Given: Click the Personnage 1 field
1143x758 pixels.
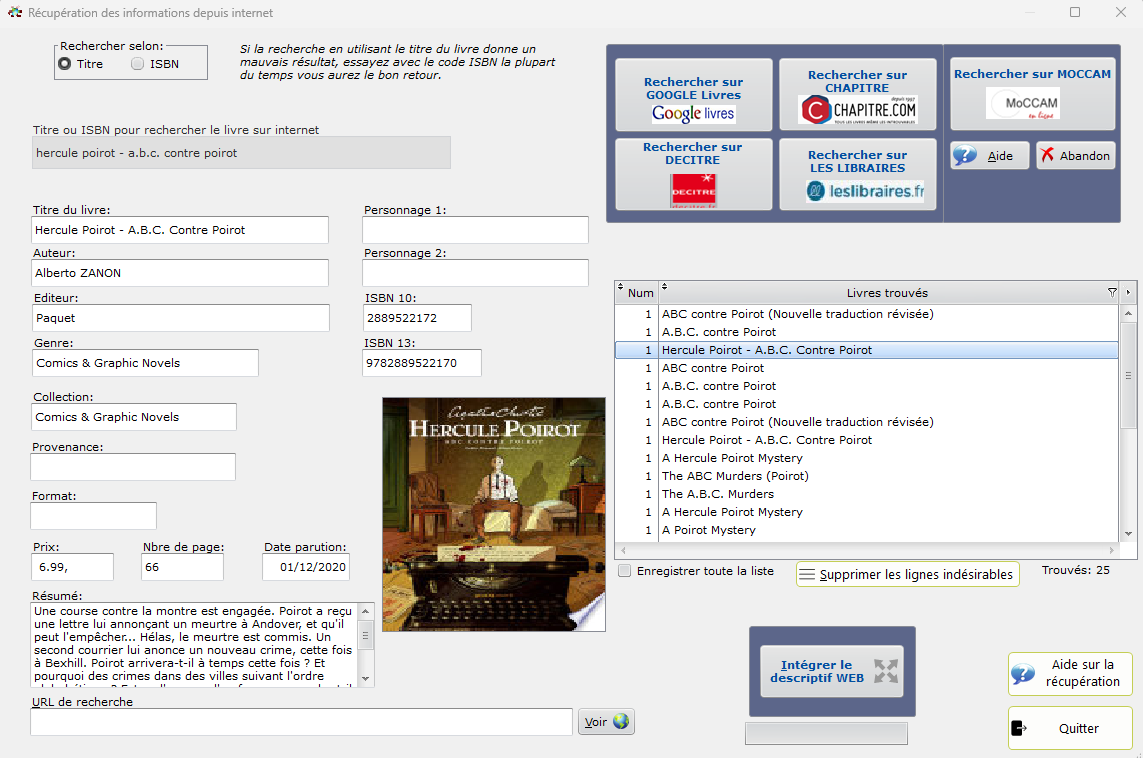Looking at the screenshot, I should [475, 230].
